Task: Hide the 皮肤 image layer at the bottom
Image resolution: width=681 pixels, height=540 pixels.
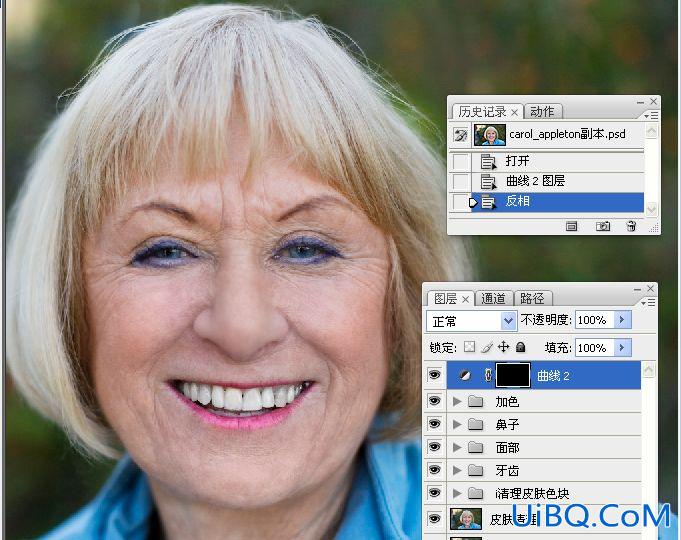Action: tap(434, 519)
